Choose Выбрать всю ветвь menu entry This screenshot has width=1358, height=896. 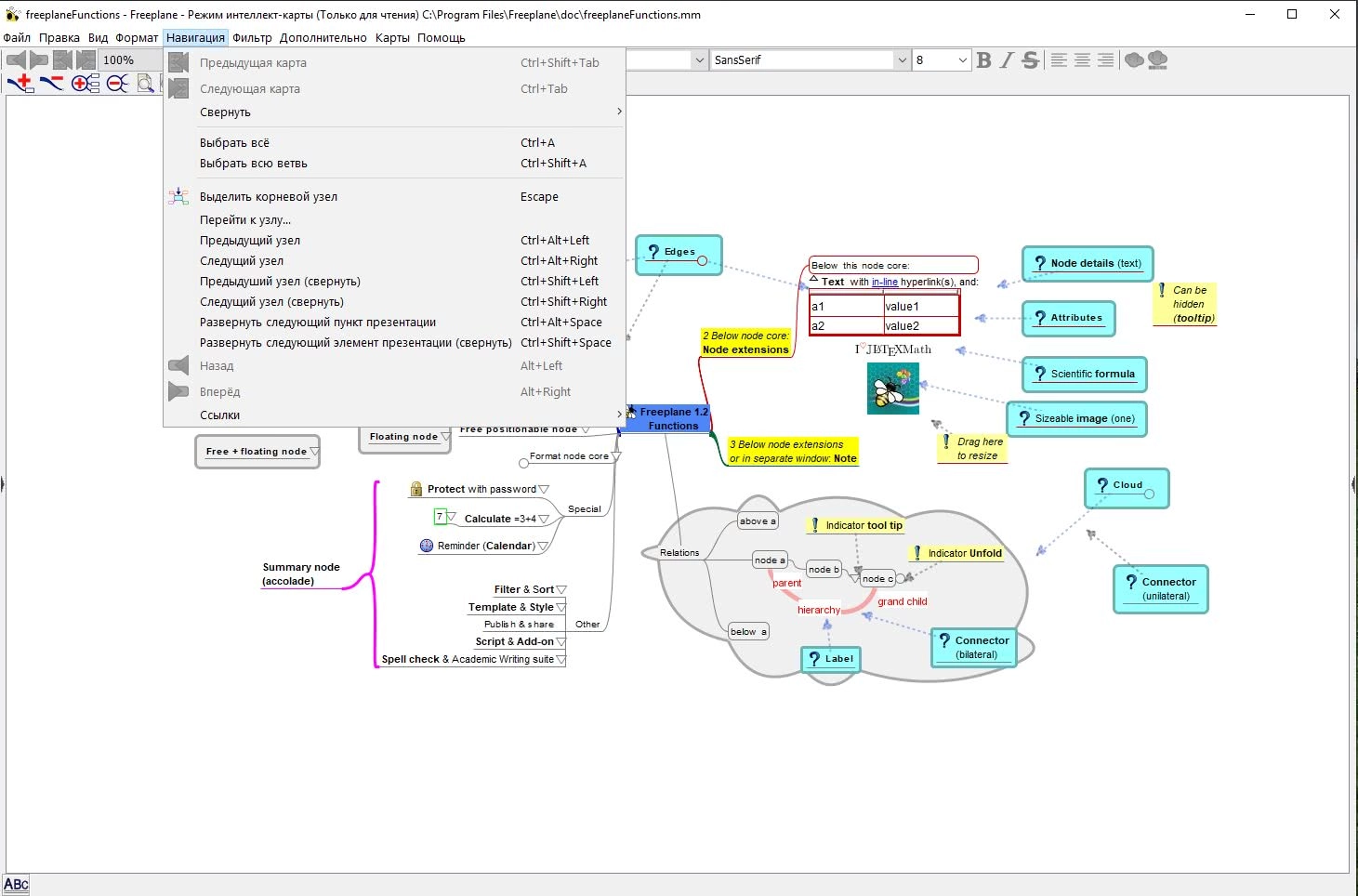click(394, 164)
